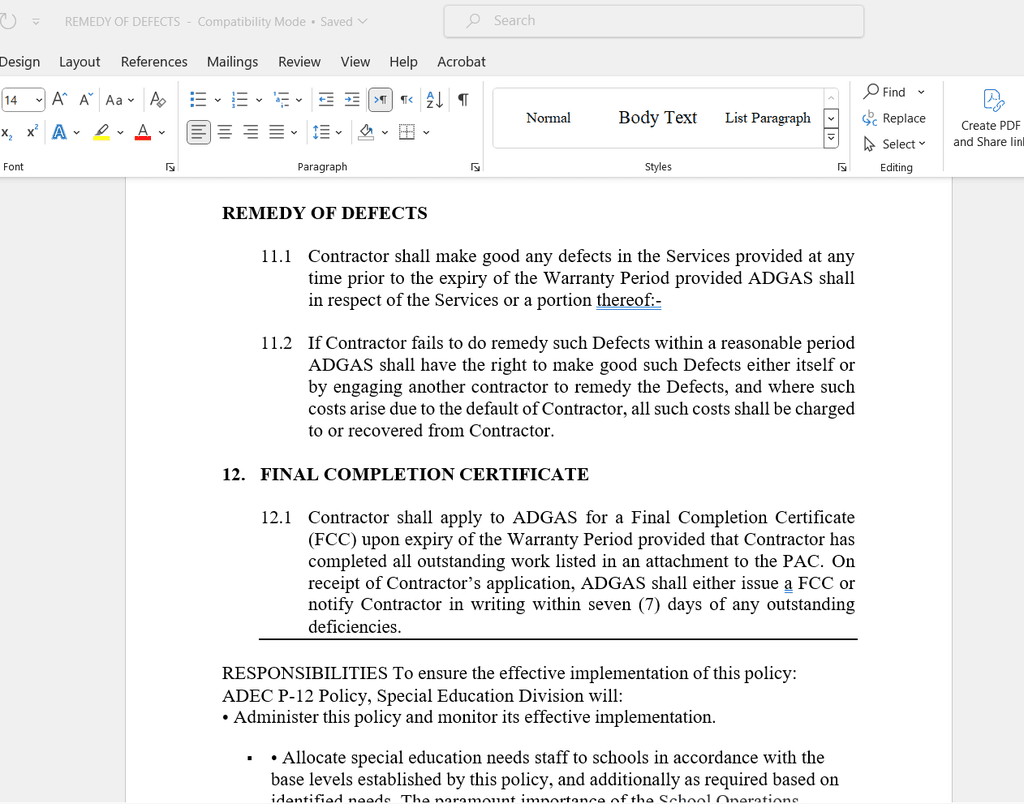
Task: Toggle left-to-right text direction
Action: coord(380,99)
